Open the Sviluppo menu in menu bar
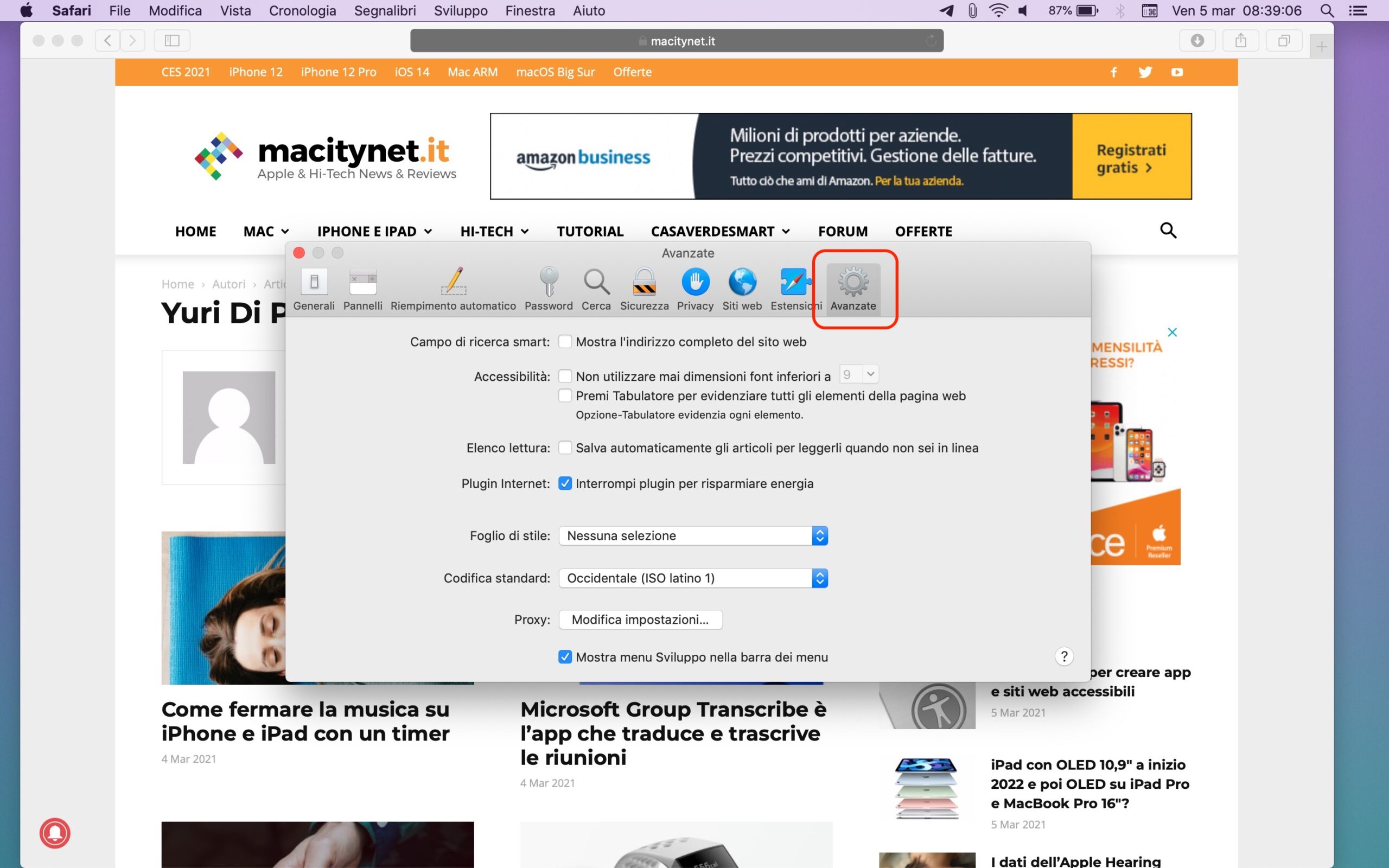 pyautogui.click(x=460, y=11)
